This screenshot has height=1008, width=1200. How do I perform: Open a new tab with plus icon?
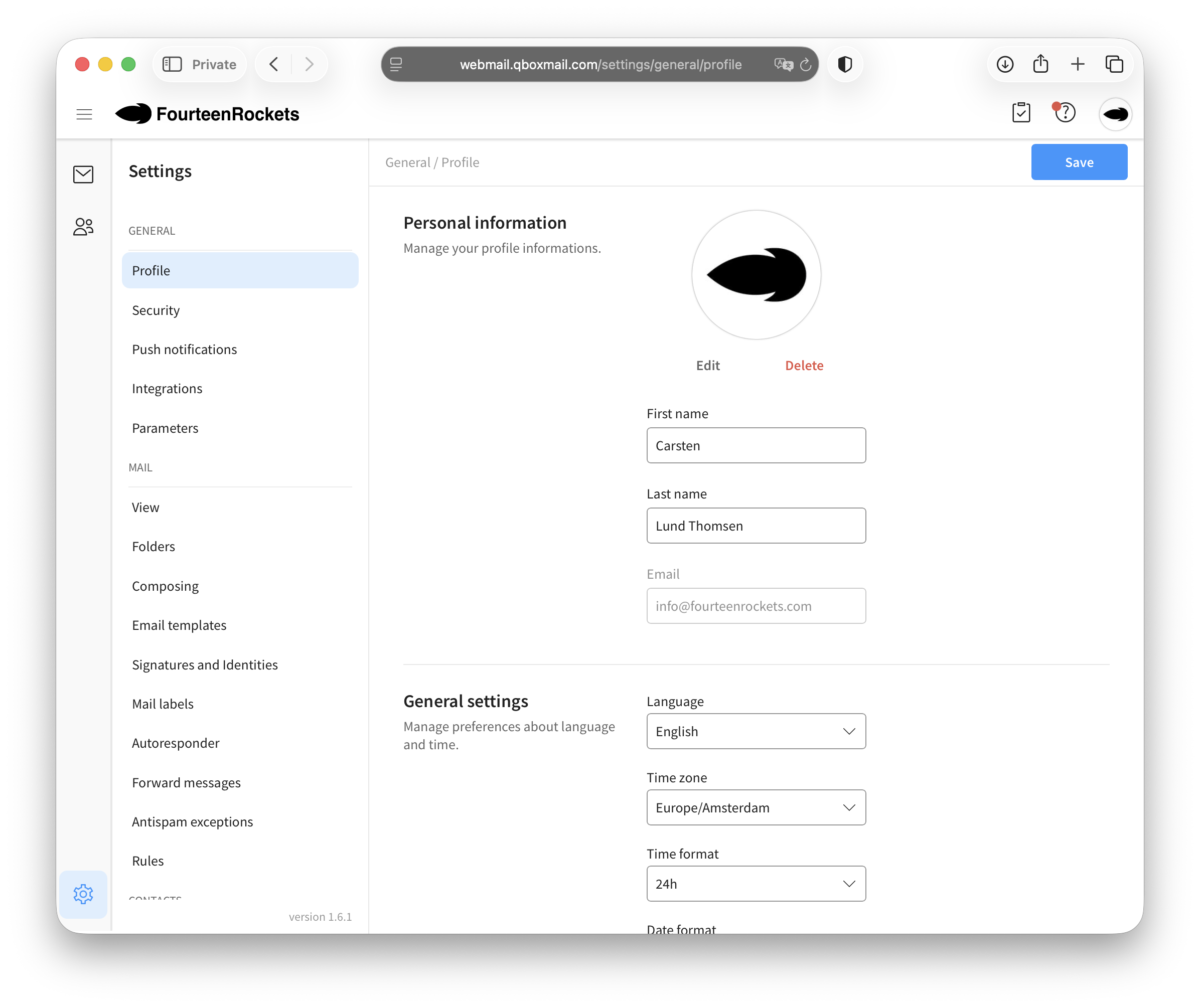click(x=1078, y=64)
